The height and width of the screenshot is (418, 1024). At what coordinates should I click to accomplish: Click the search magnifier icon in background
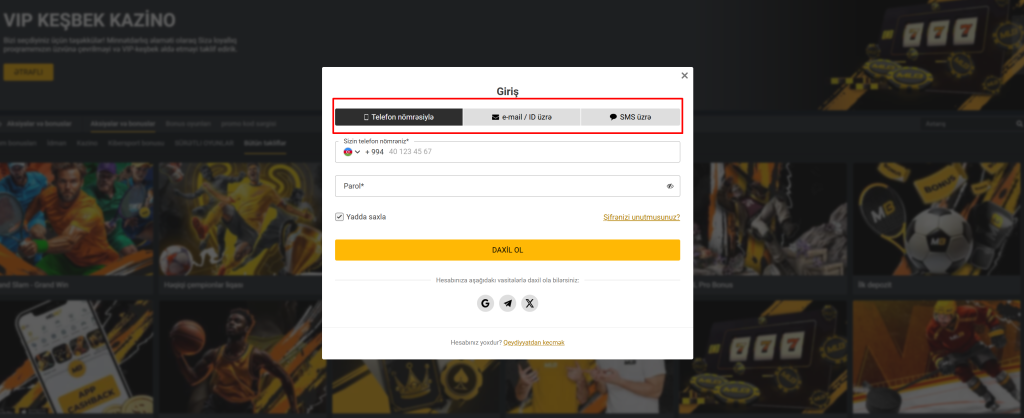click(1019, 123)
